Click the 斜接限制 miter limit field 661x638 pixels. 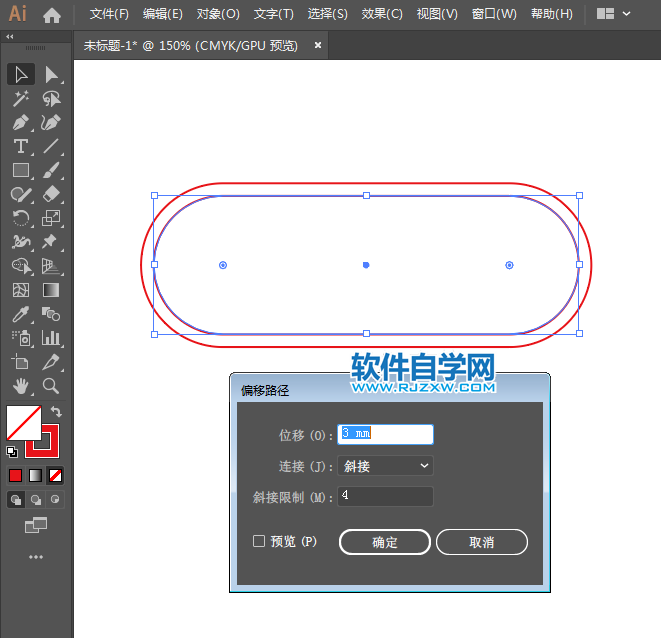click(x=385, y=496)
